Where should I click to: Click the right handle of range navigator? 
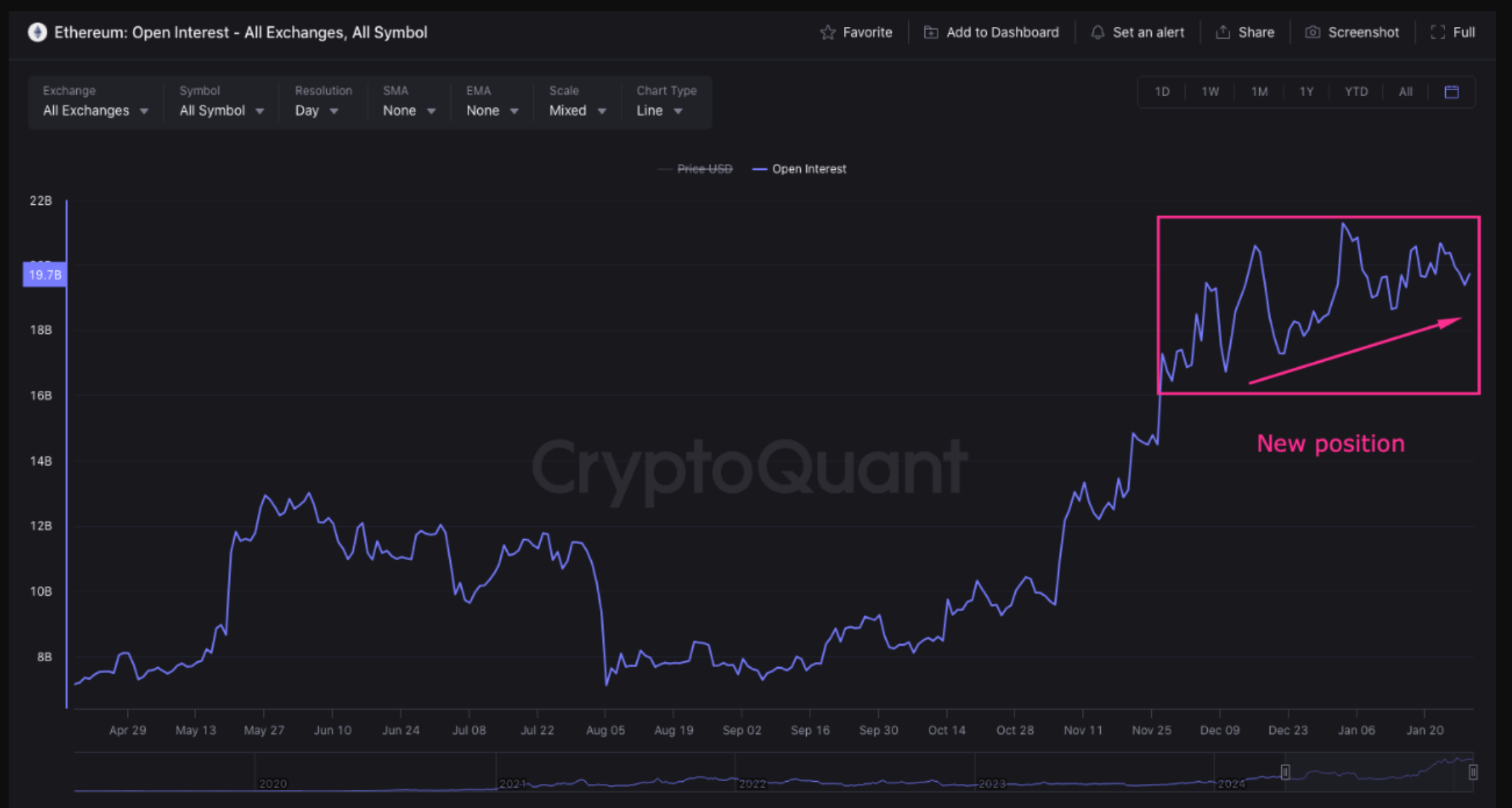click(1473, 772)
